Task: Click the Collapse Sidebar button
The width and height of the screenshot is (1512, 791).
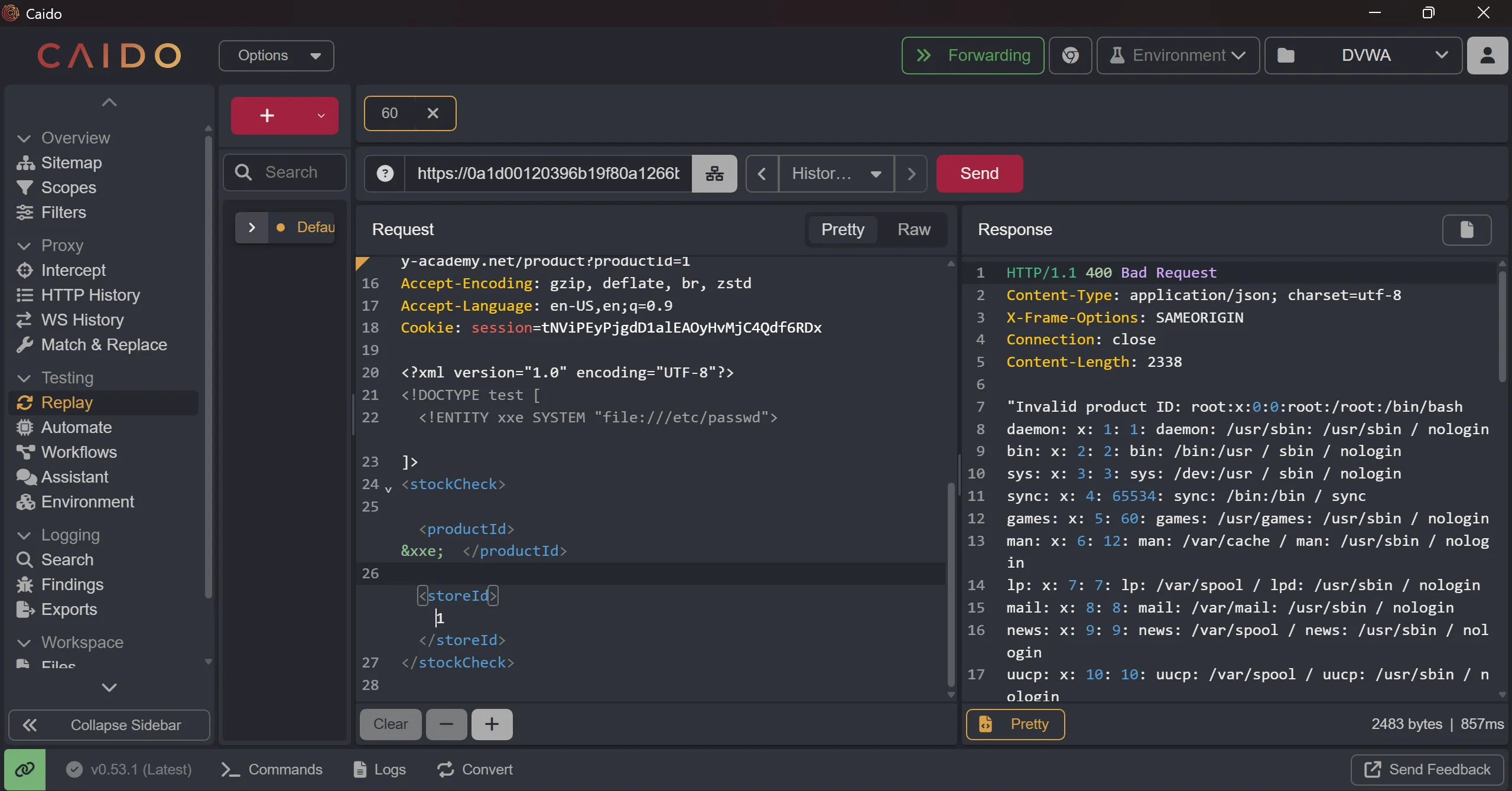Action: (109, 725)
